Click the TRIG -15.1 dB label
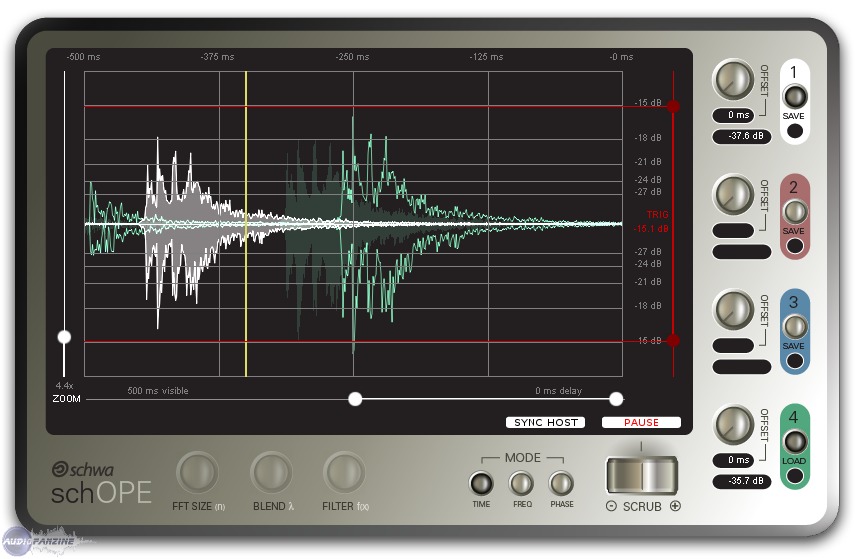 pos(652,221)
